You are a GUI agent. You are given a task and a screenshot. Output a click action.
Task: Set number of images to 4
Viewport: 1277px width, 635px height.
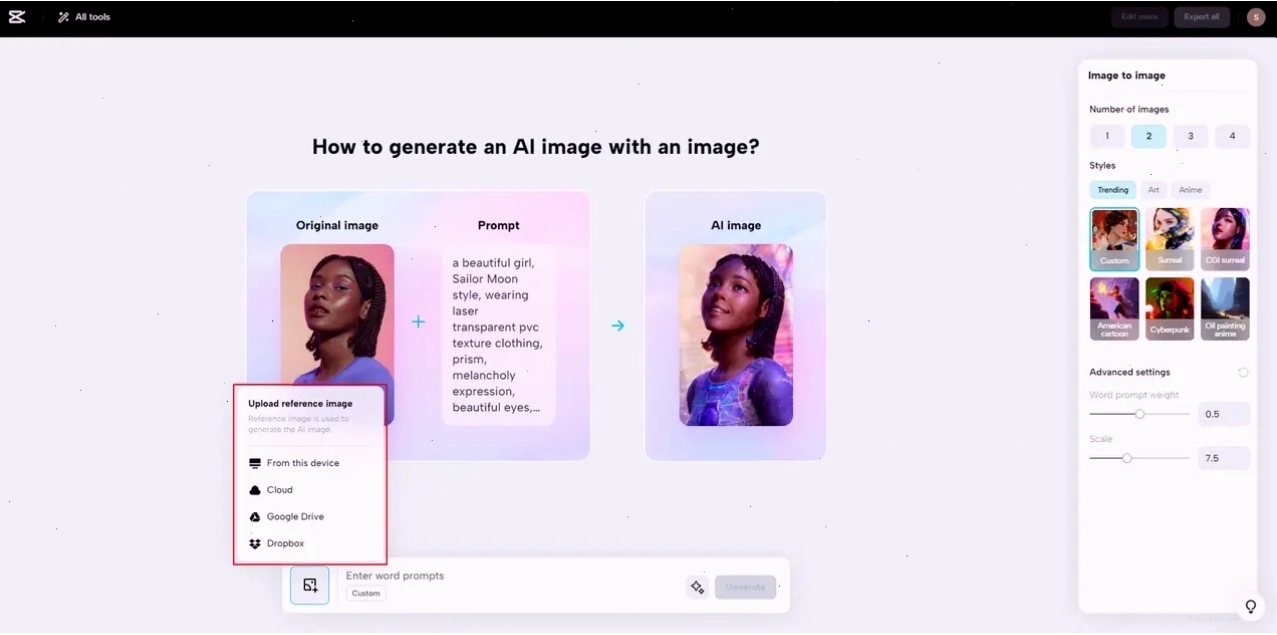1232,136
